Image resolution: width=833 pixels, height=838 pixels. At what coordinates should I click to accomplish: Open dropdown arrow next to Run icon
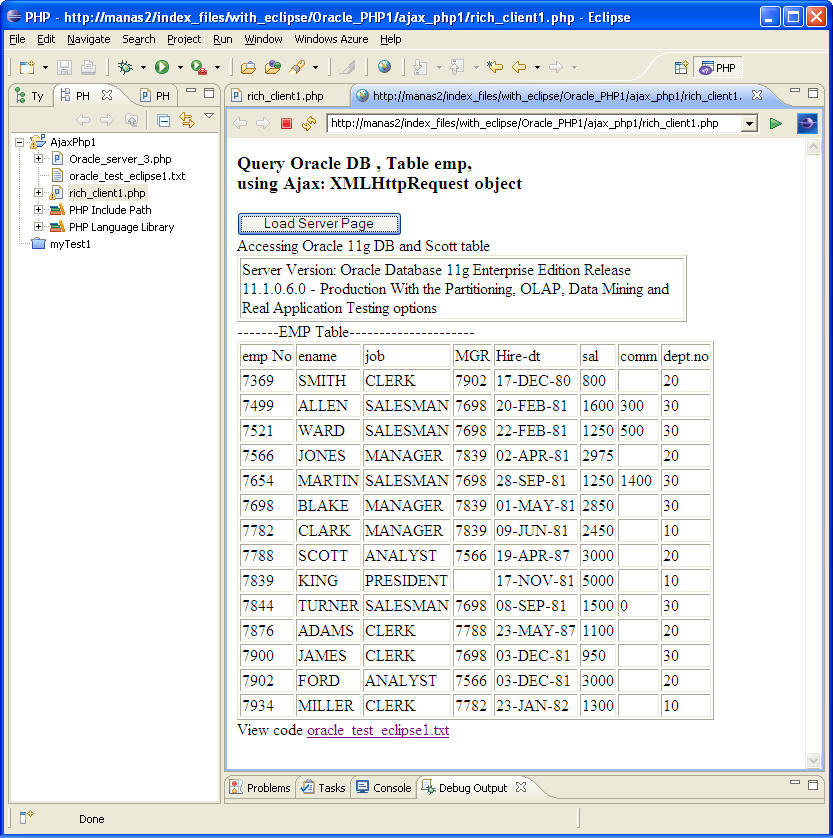click(x=180, y=68)
